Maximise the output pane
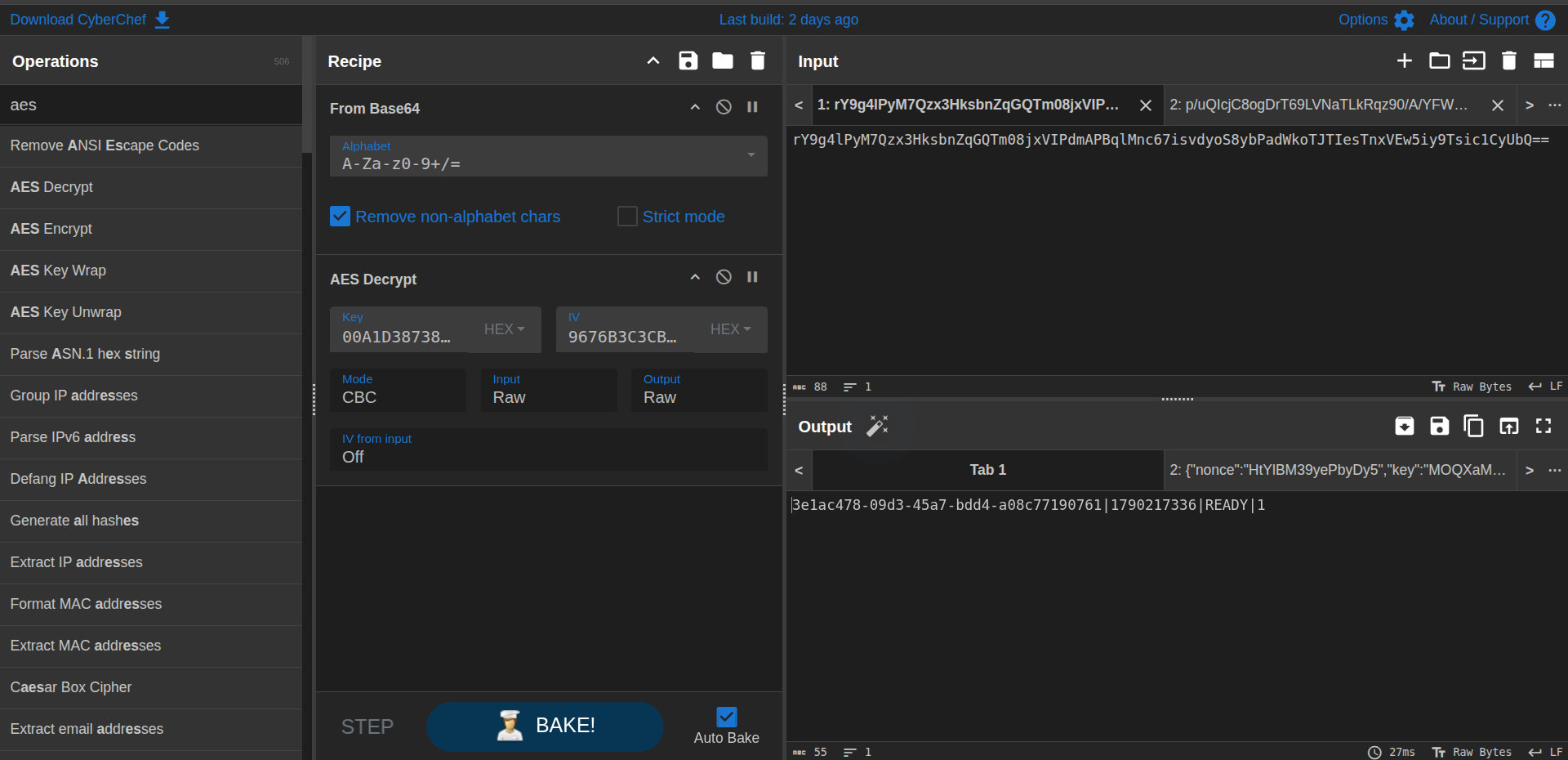1568x760 pixels. (x=1543, y=426)
